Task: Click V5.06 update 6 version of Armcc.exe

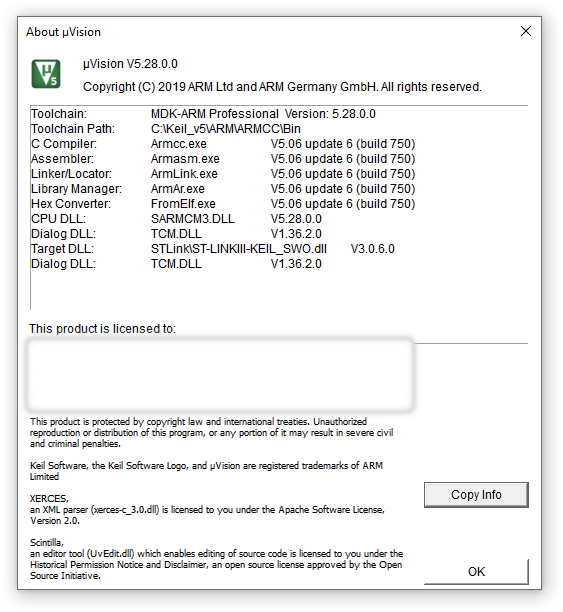Action: pos(343,144)
